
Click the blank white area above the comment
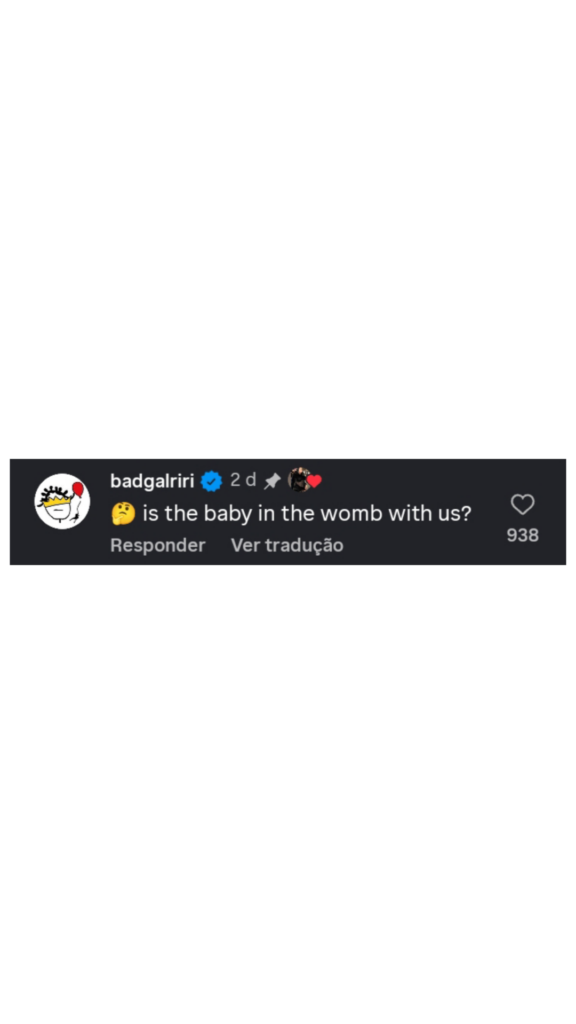point(288,229)
